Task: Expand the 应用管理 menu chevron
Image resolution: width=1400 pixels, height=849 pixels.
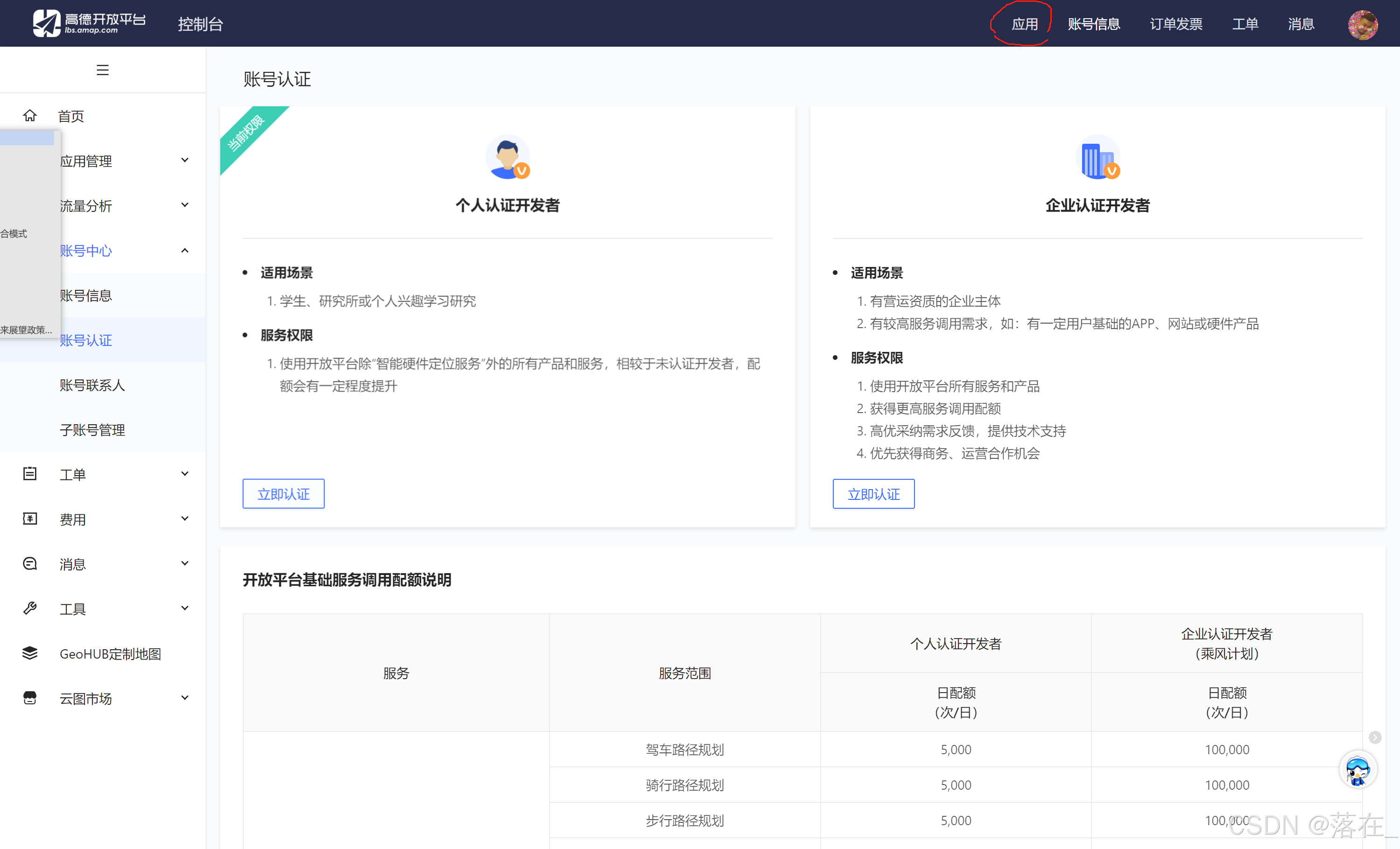Action: pos(185,161)
